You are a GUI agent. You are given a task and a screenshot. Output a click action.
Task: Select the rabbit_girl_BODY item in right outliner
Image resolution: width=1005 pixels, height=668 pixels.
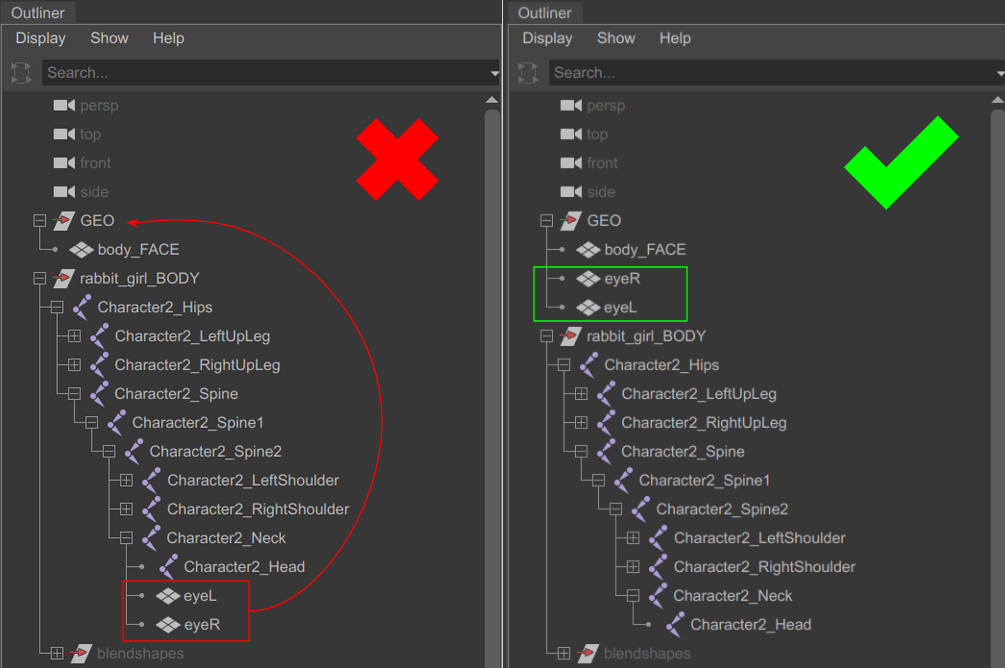click(x=646, y=336)
